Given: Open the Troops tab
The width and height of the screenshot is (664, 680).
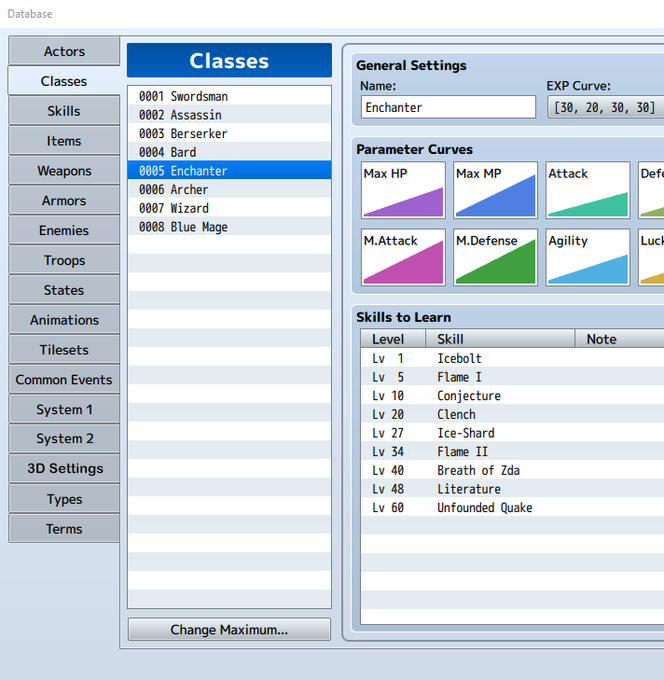Looking at the screenshot, I should click(64, 260).
